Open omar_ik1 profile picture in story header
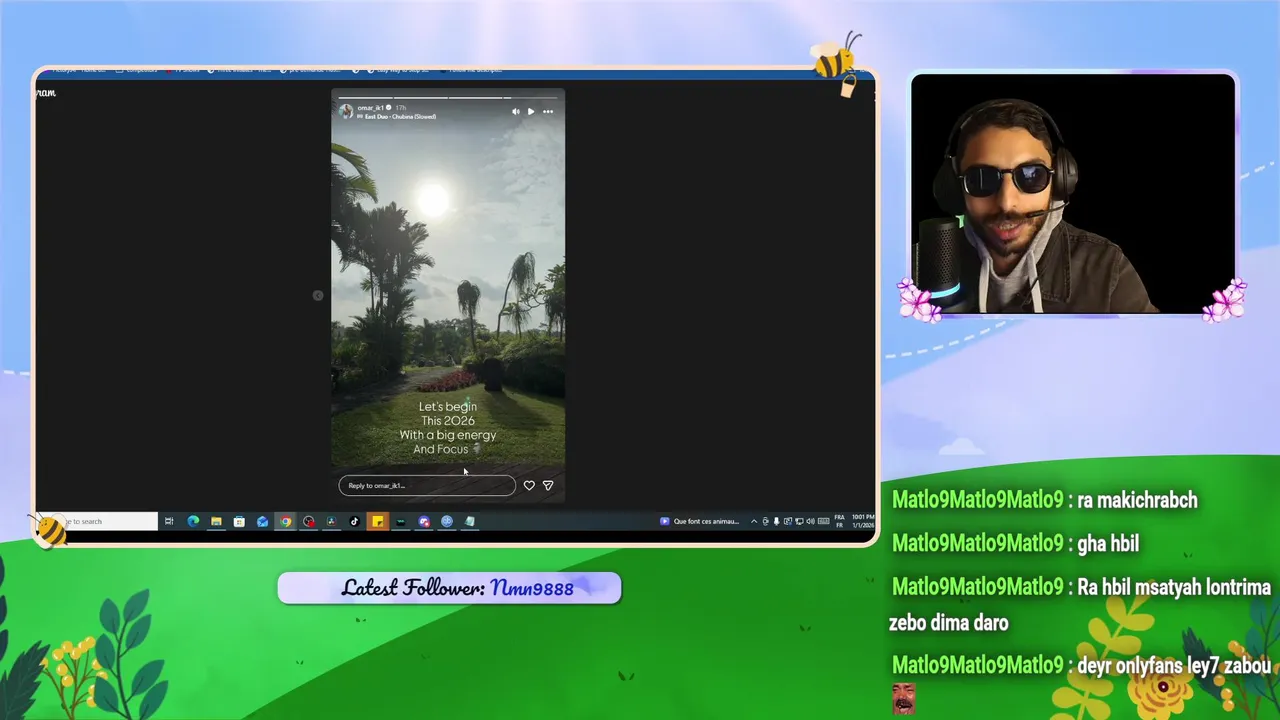The height and width of the screenshot is (720, 1280). tap(346, 111)
